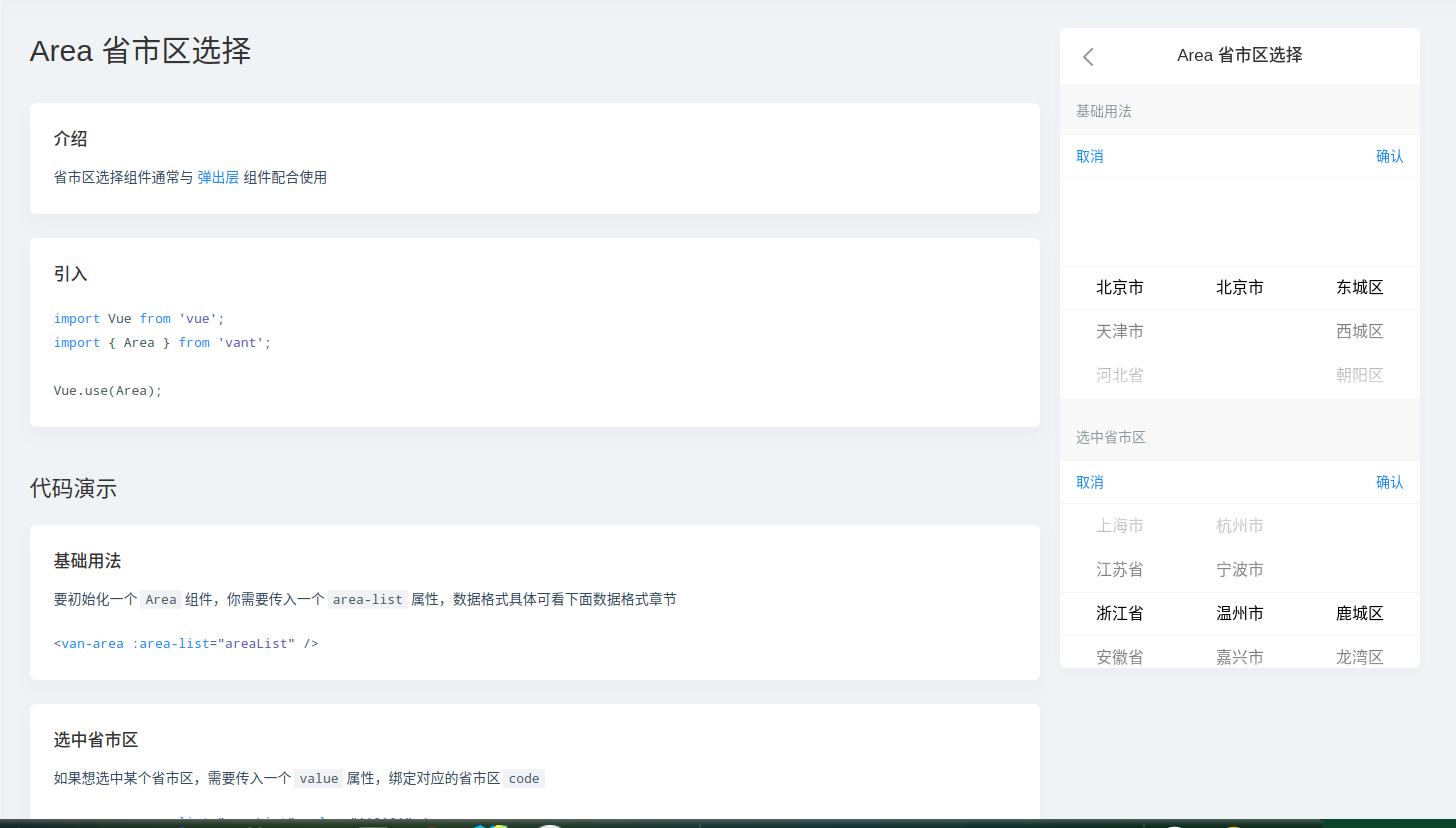This screenshot has width=1456, height=828.
Task: Select 北京市 city option beside 东城区
Action: pos(1240,288)
